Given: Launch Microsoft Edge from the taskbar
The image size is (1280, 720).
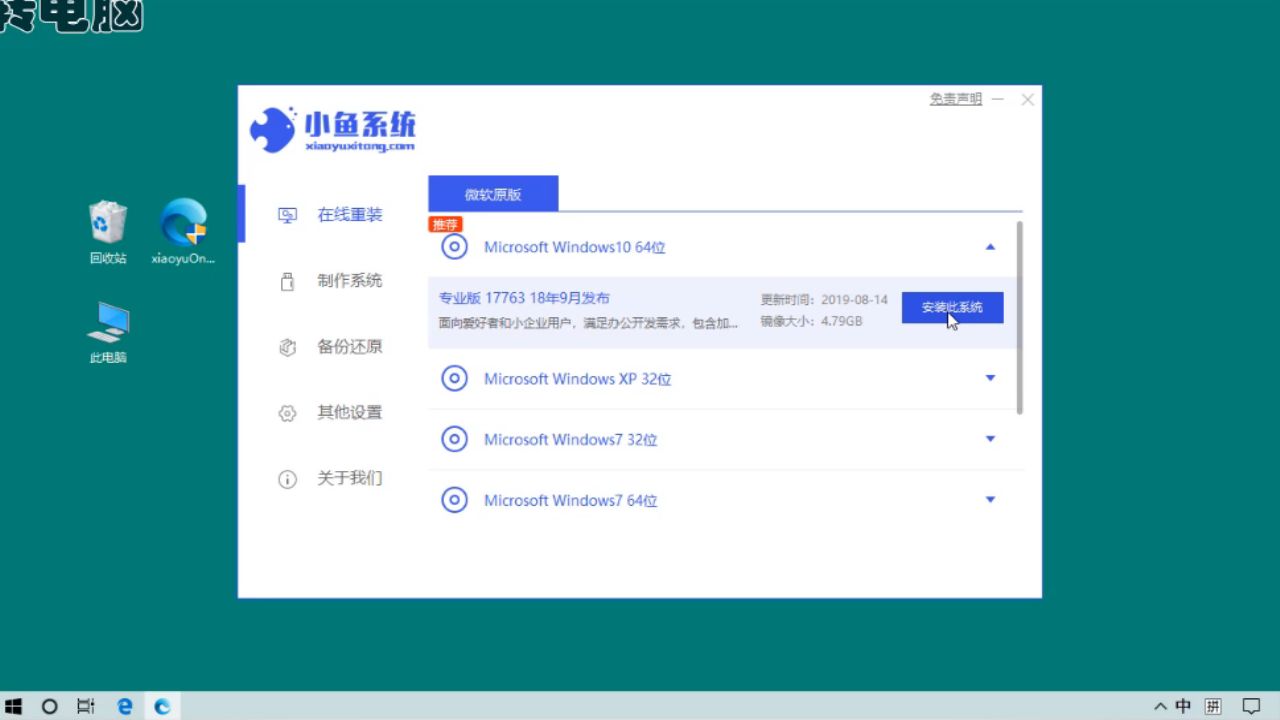Looking at the screenshot, I should [162, 706].
